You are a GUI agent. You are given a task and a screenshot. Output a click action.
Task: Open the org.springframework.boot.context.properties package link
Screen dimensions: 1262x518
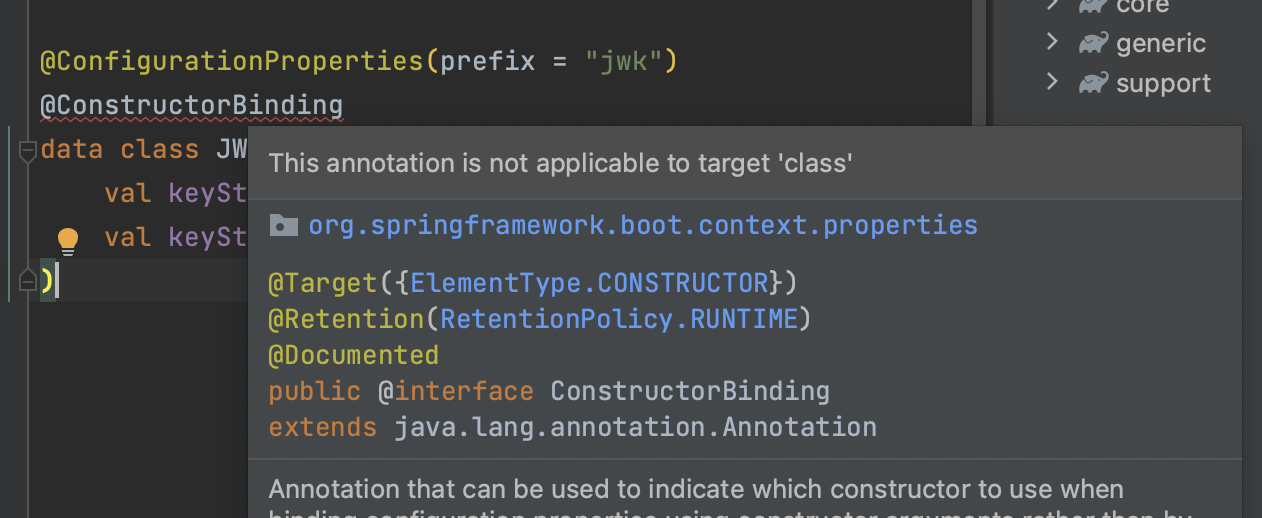642,225
